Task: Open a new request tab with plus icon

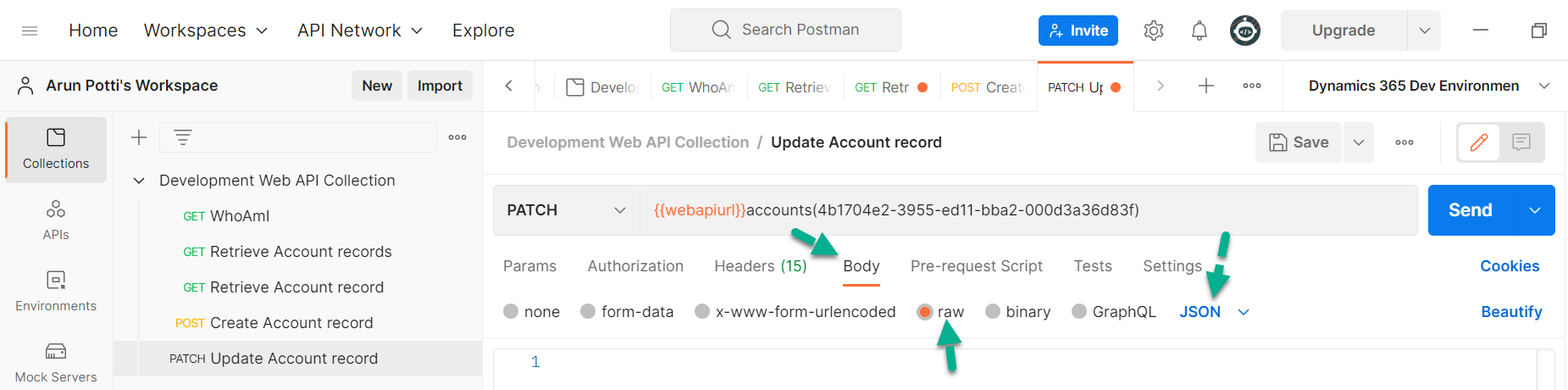Action: coord(1206,86)
